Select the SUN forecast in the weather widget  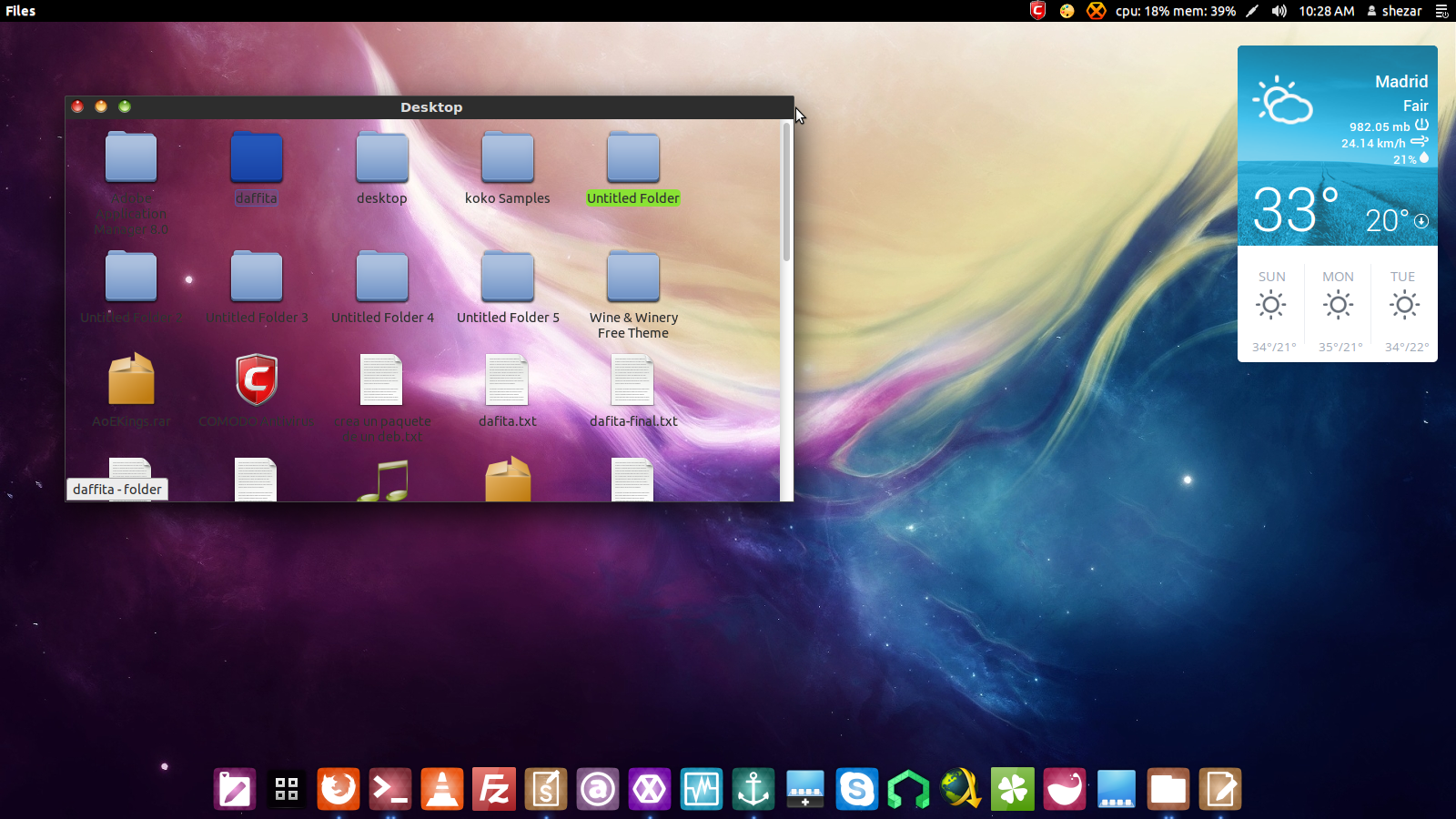pyautogui.click(x=1271, y=311)
